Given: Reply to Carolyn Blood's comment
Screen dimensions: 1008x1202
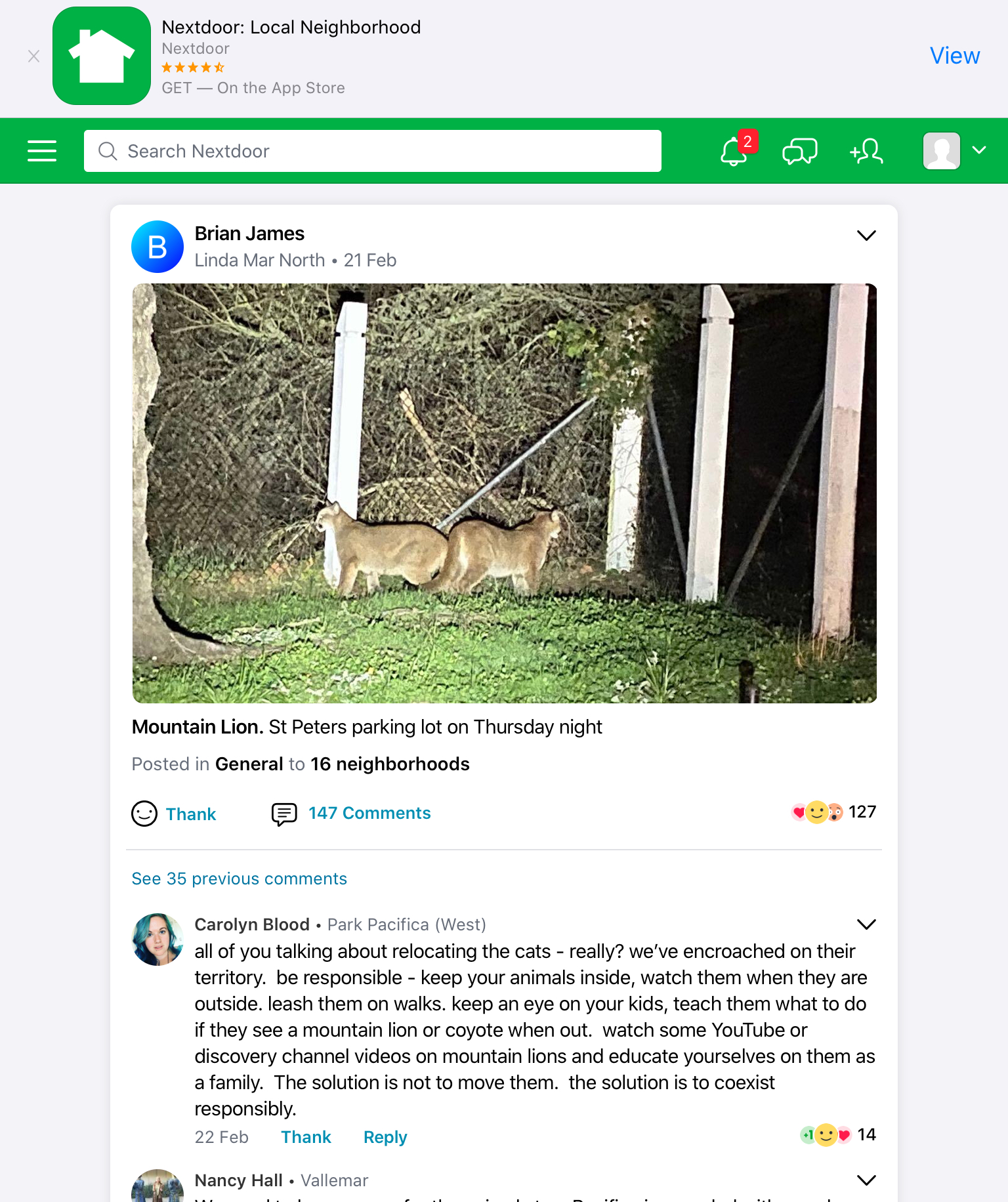Looking at the screenshot, I should [x=385, y=1137].
